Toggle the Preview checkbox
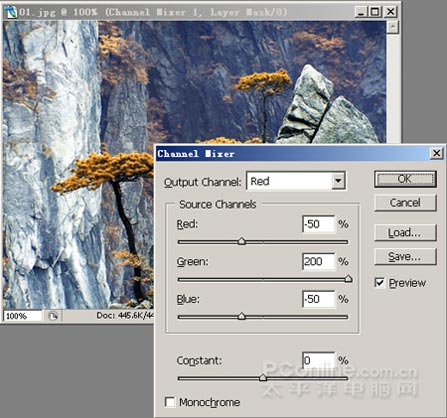This screenshot has width=447, height=418. (379, 283)
